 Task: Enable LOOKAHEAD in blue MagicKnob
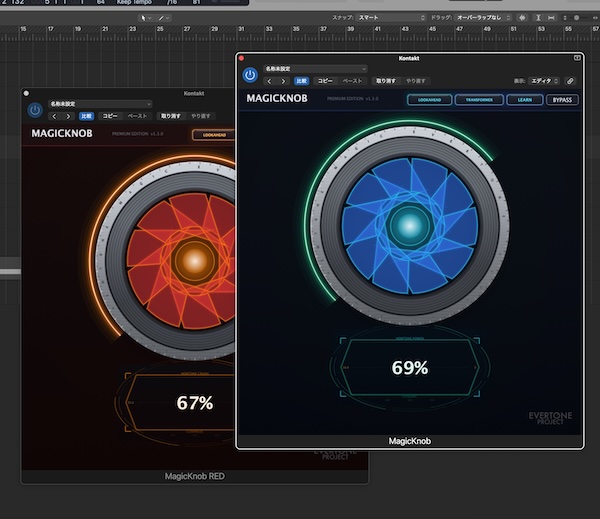click(429, 100)
